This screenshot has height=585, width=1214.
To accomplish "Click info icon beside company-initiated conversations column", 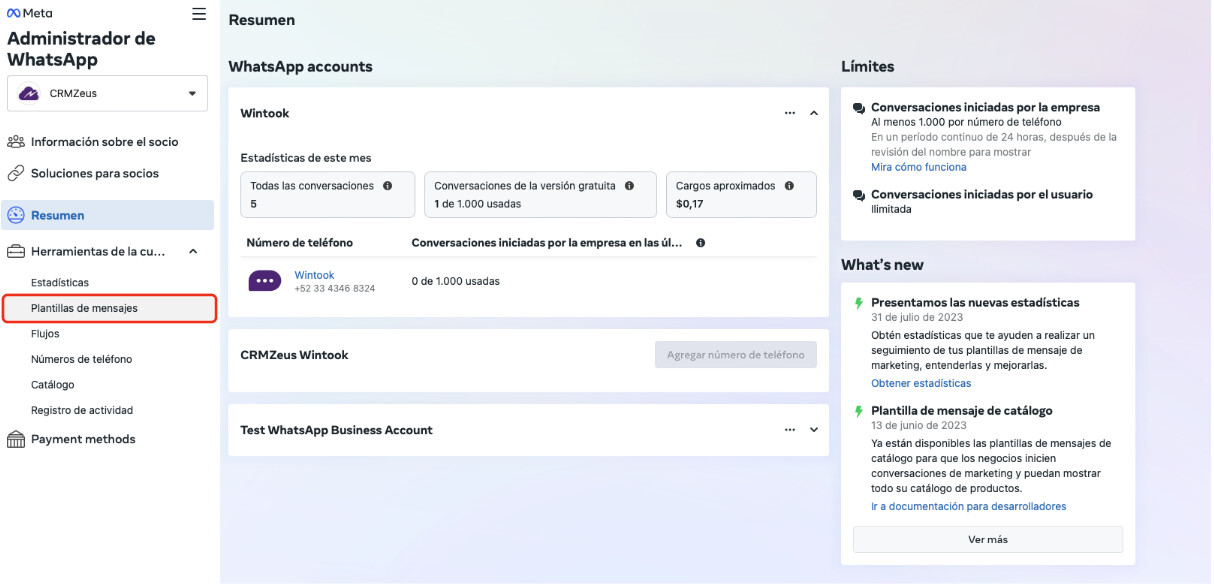I will pyautogui.click(x=700, y=243).
